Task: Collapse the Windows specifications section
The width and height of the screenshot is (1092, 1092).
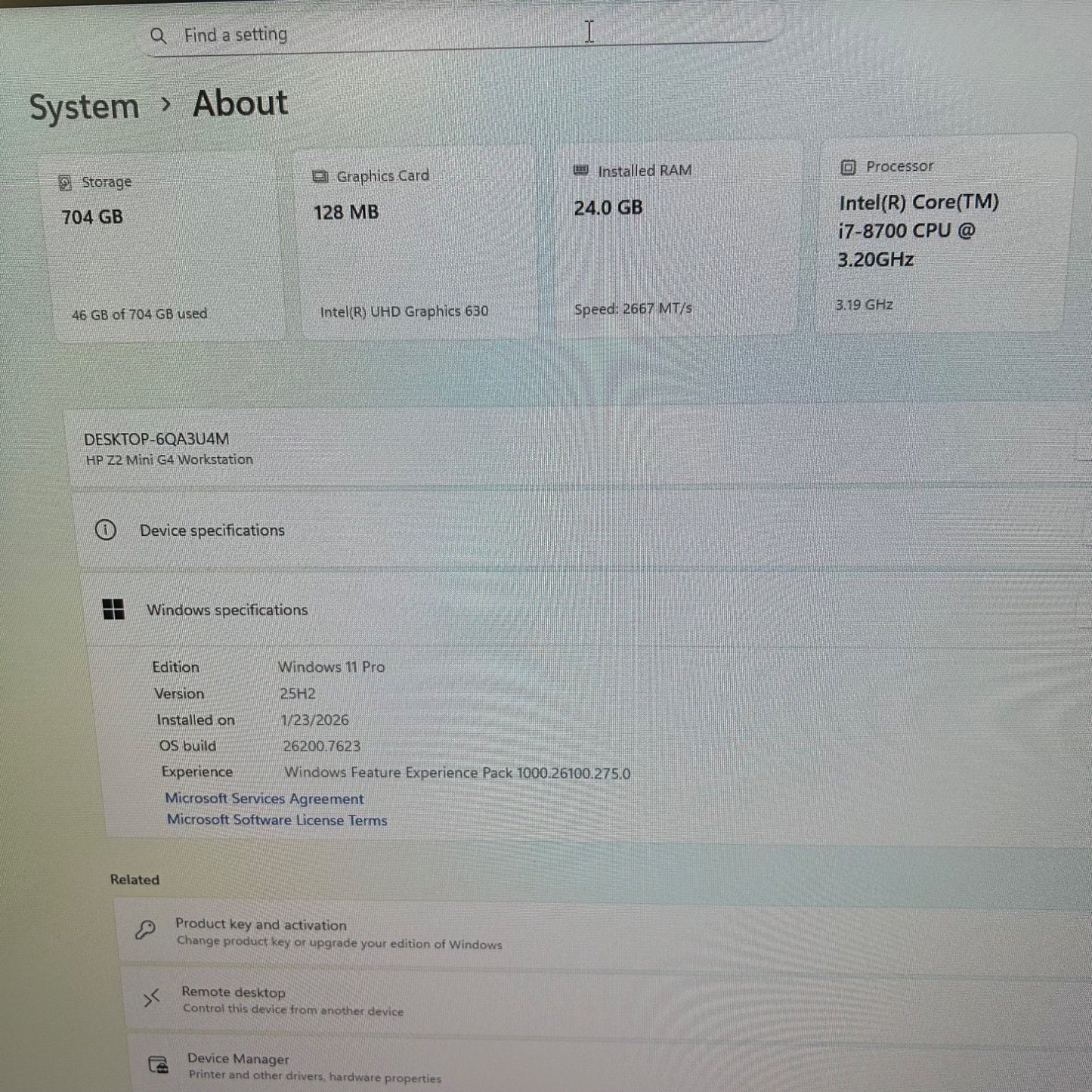Action: click(227, 610)
